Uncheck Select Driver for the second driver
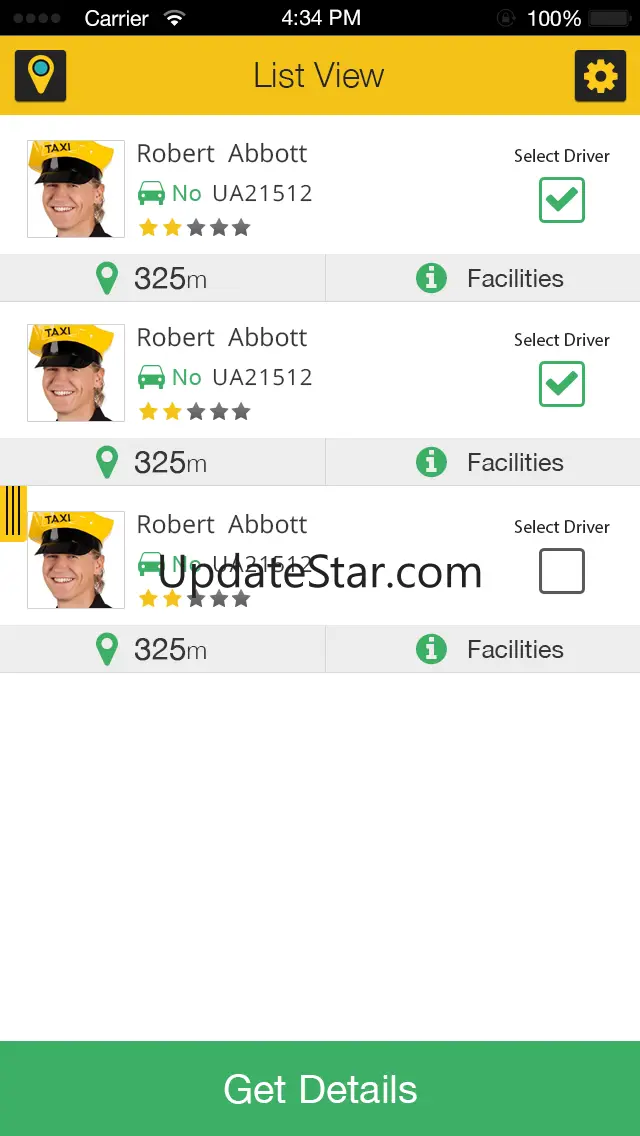 pos(562,384)
